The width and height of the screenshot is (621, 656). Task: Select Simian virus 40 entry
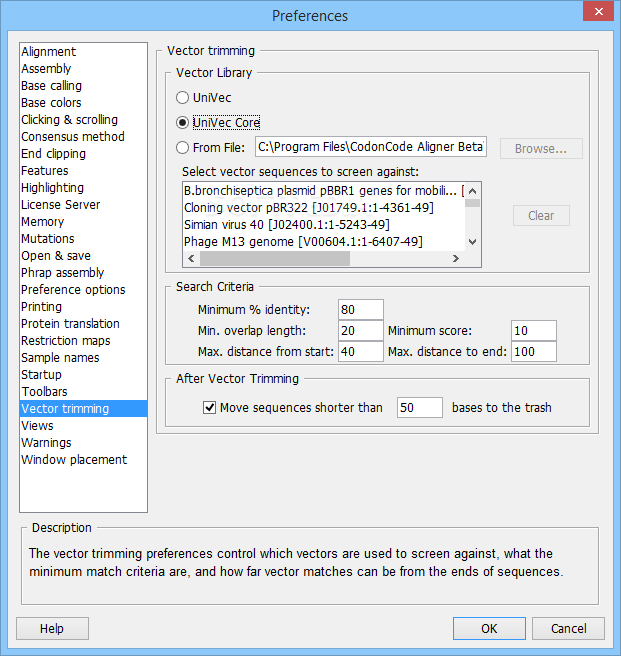(324, 225)
